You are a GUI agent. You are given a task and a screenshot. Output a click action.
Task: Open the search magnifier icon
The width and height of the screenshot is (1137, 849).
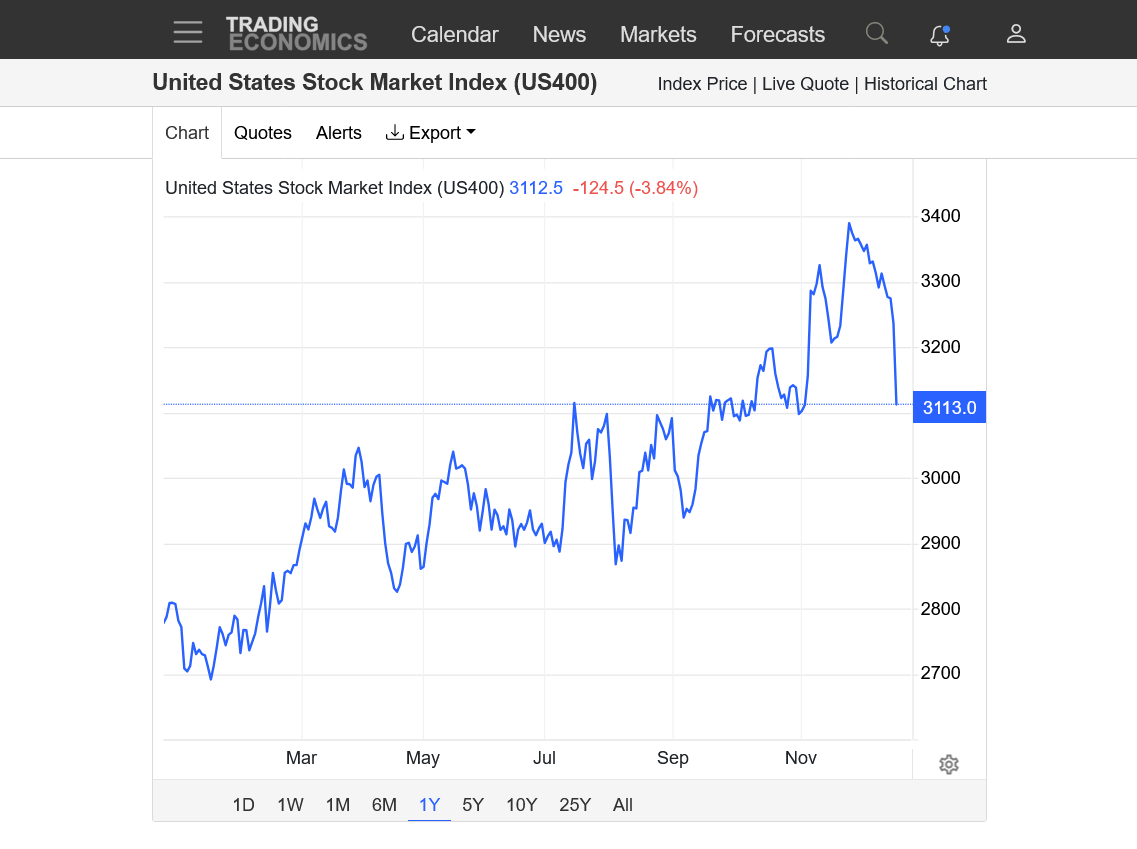coord(876,34)
